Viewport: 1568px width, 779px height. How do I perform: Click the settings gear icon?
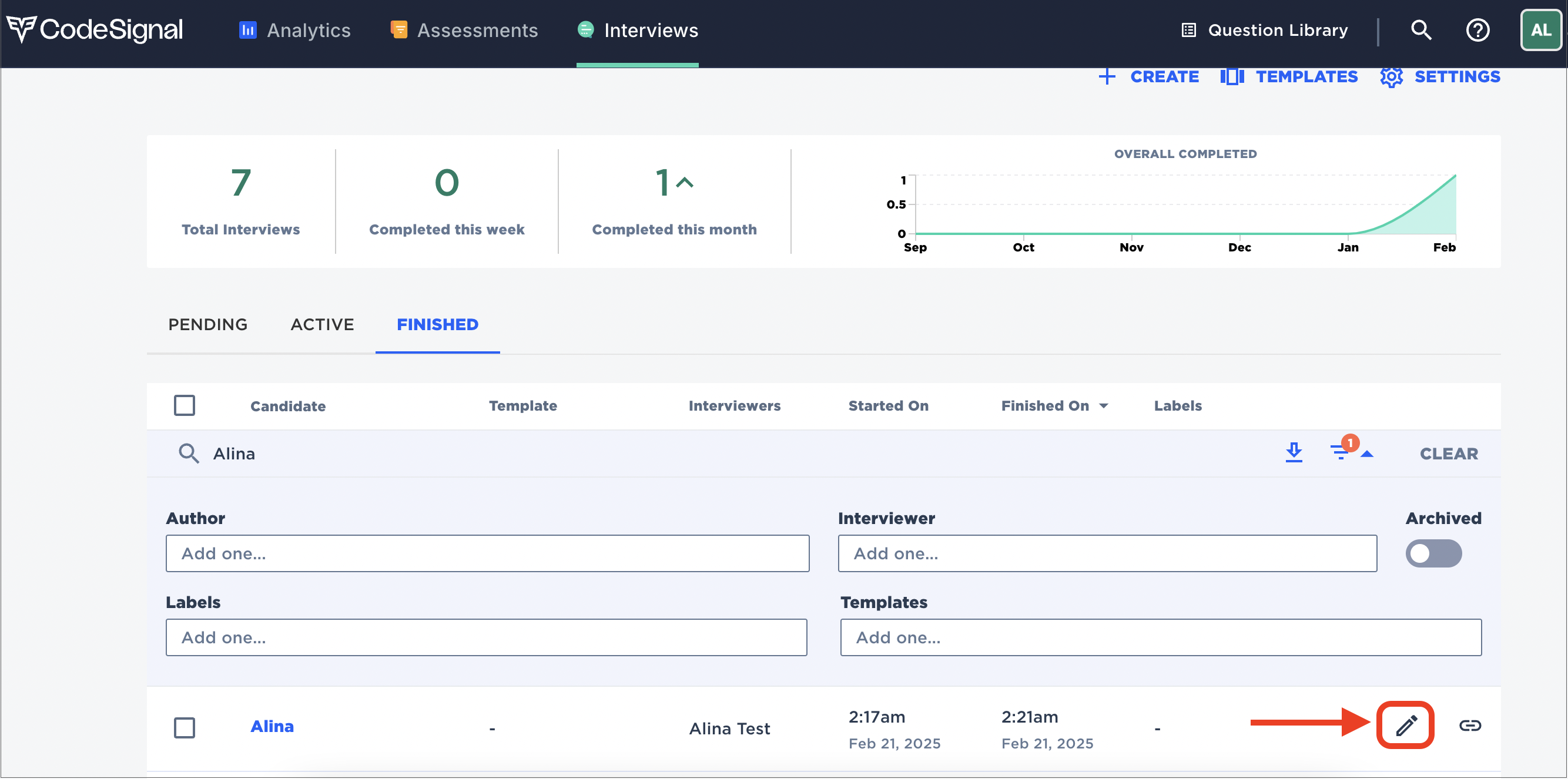pos(1392,77)
